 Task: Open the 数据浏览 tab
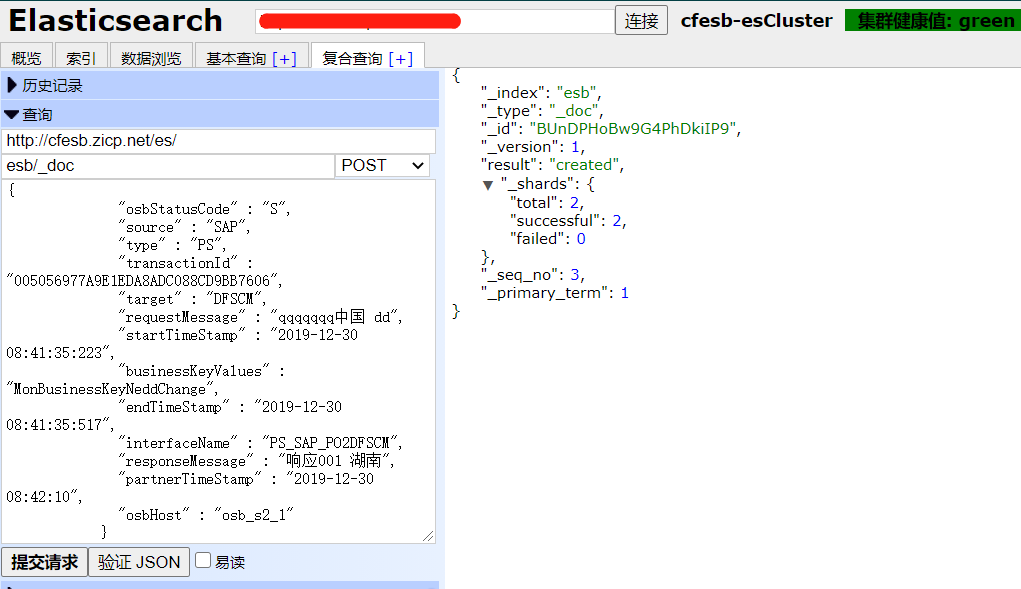click(x=151, y=58)
